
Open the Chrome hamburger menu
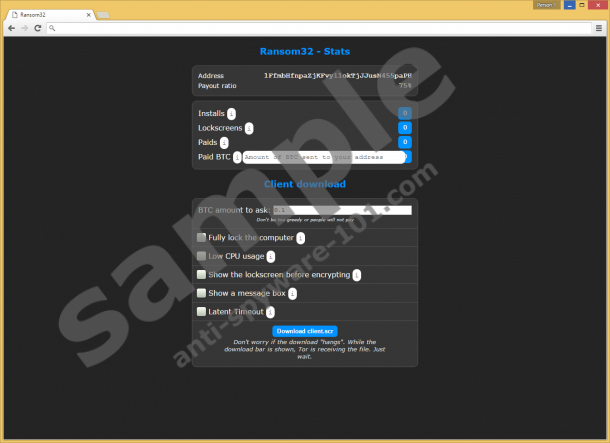(599, 28)
